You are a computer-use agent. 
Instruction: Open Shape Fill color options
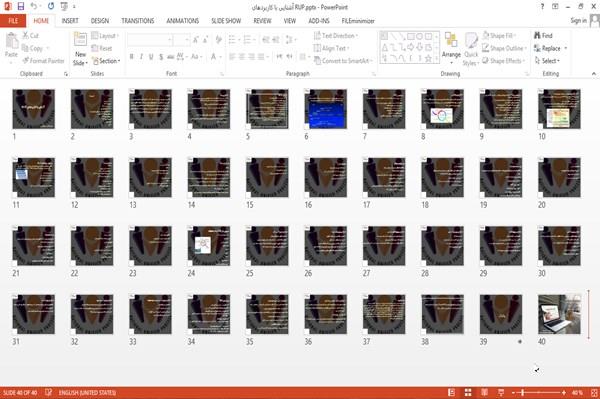pyautogui.click(x=499, y=36)
